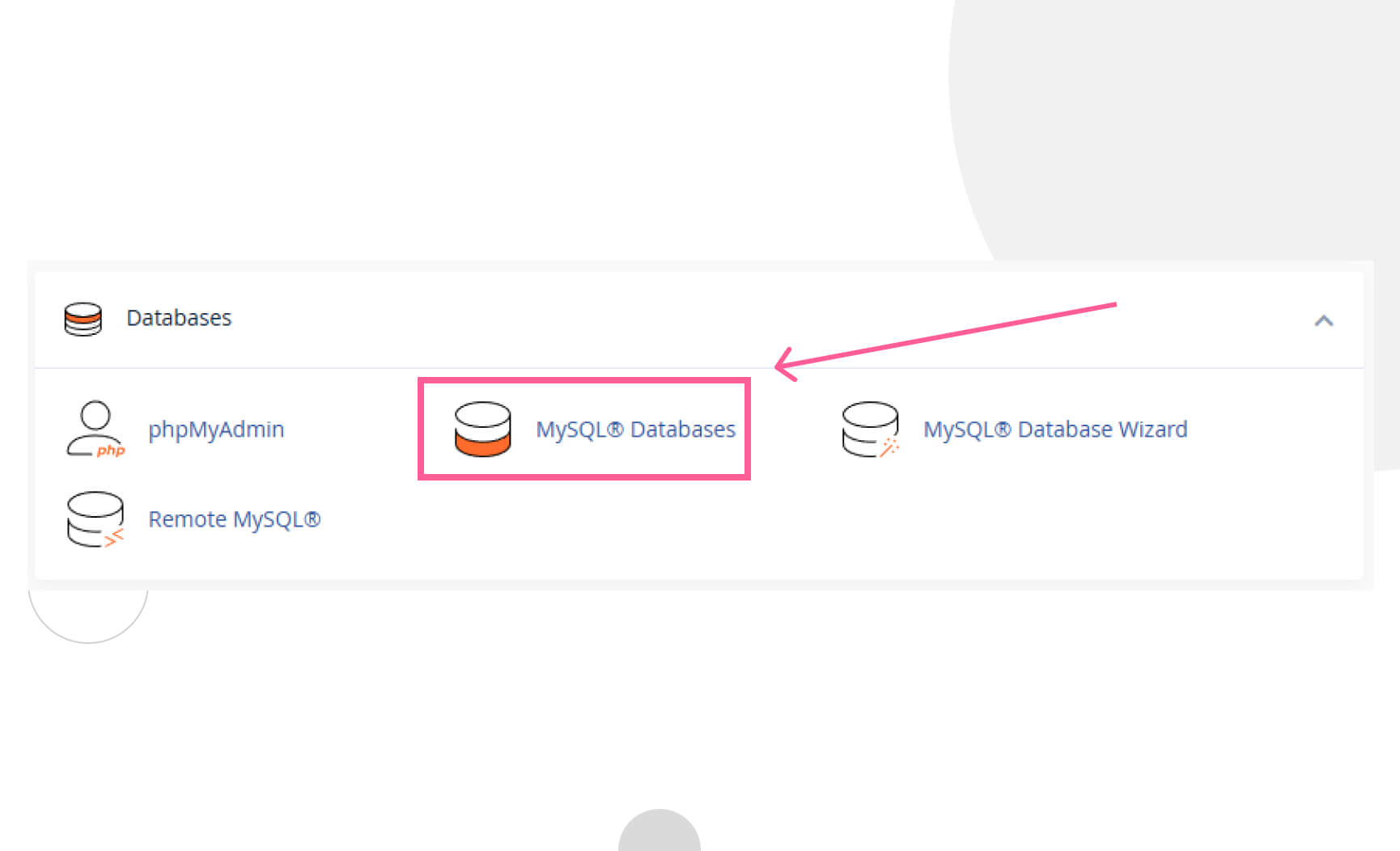Launch the MySQL® Database Wizard link
Image resolution: width=1400 pixels, height=851 pixels.
coord(1054,430)
